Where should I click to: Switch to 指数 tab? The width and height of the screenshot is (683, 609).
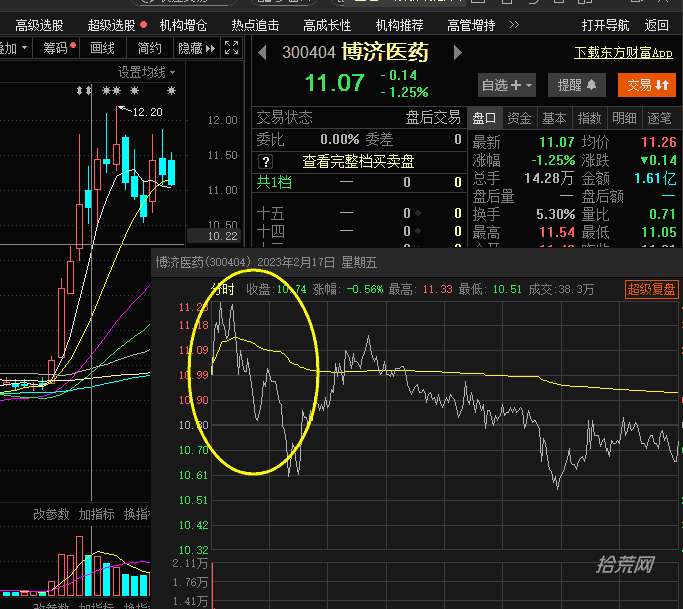pyautogui.click(x=589, y=118)
